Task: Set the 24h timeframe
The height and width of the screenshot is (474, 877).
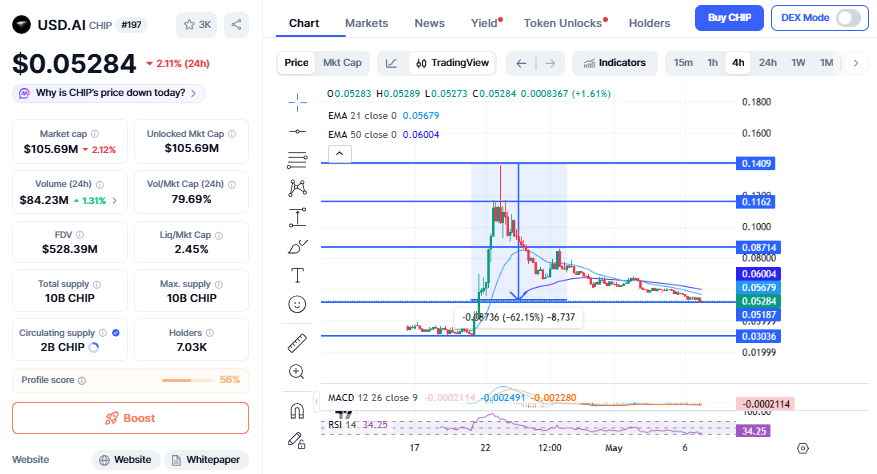Action: point(767,63)
